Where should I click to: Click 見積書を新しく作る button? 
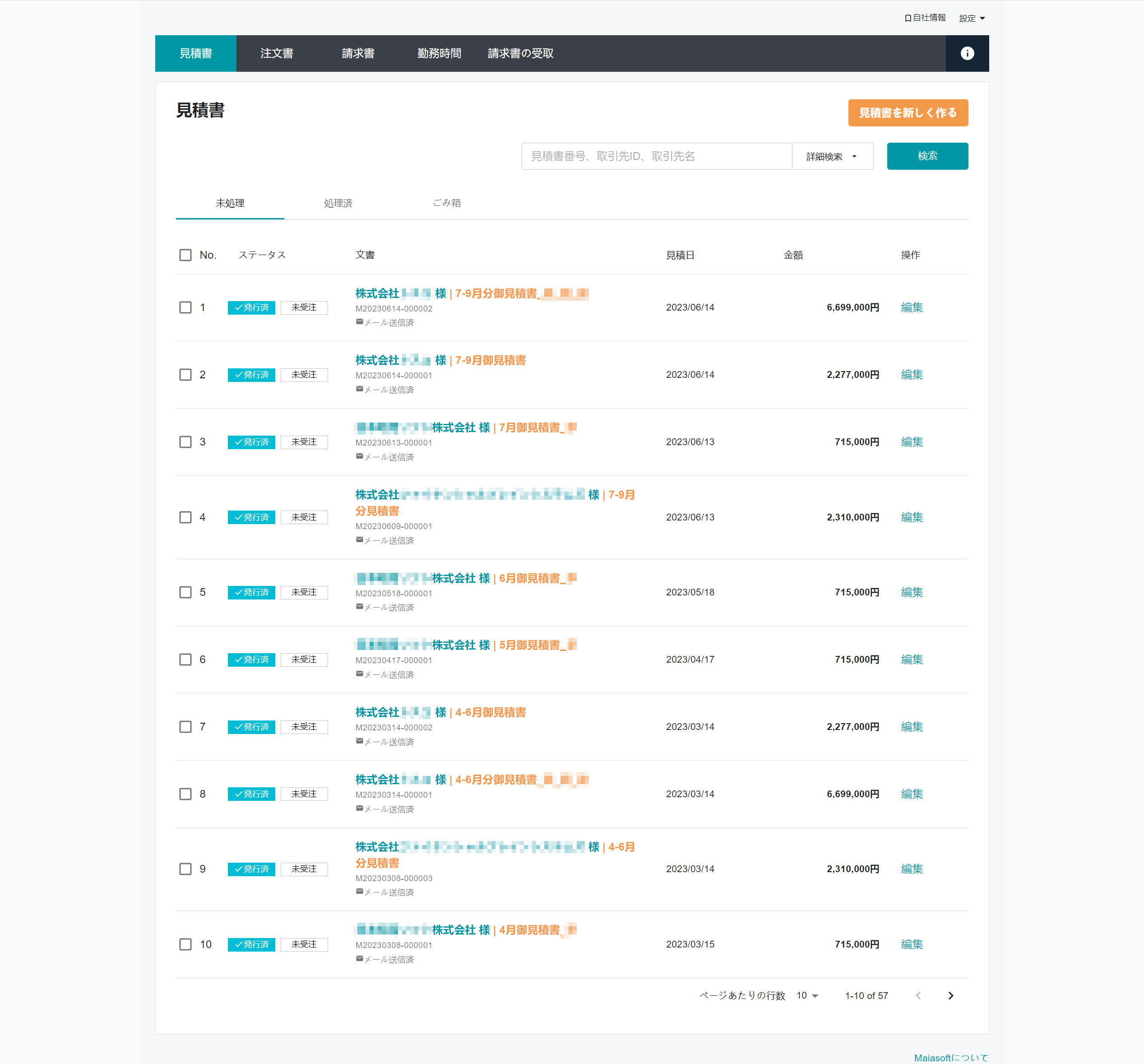point(908,113)
